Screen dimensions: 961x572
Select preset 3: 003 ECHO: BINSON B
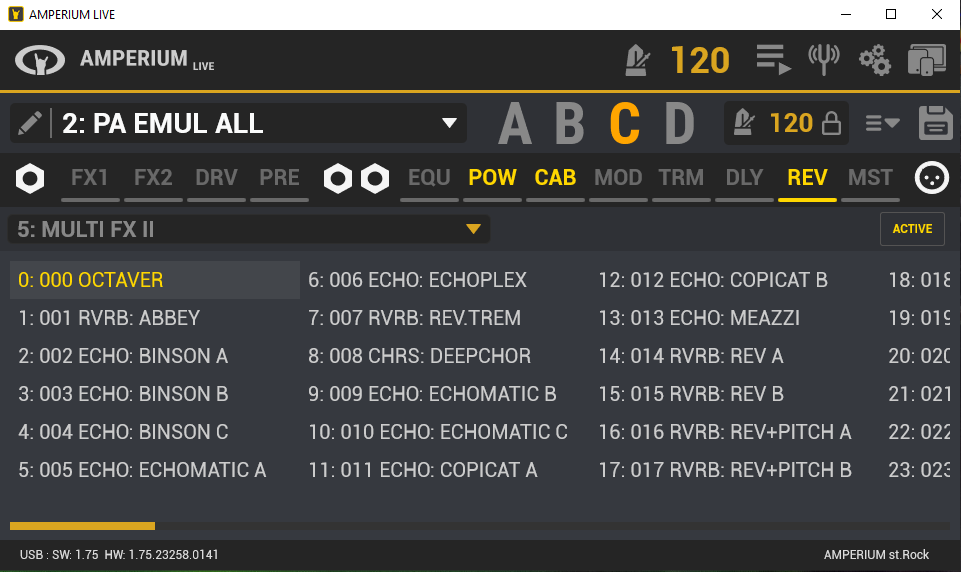pyautogui.click(x=155, y=394)
